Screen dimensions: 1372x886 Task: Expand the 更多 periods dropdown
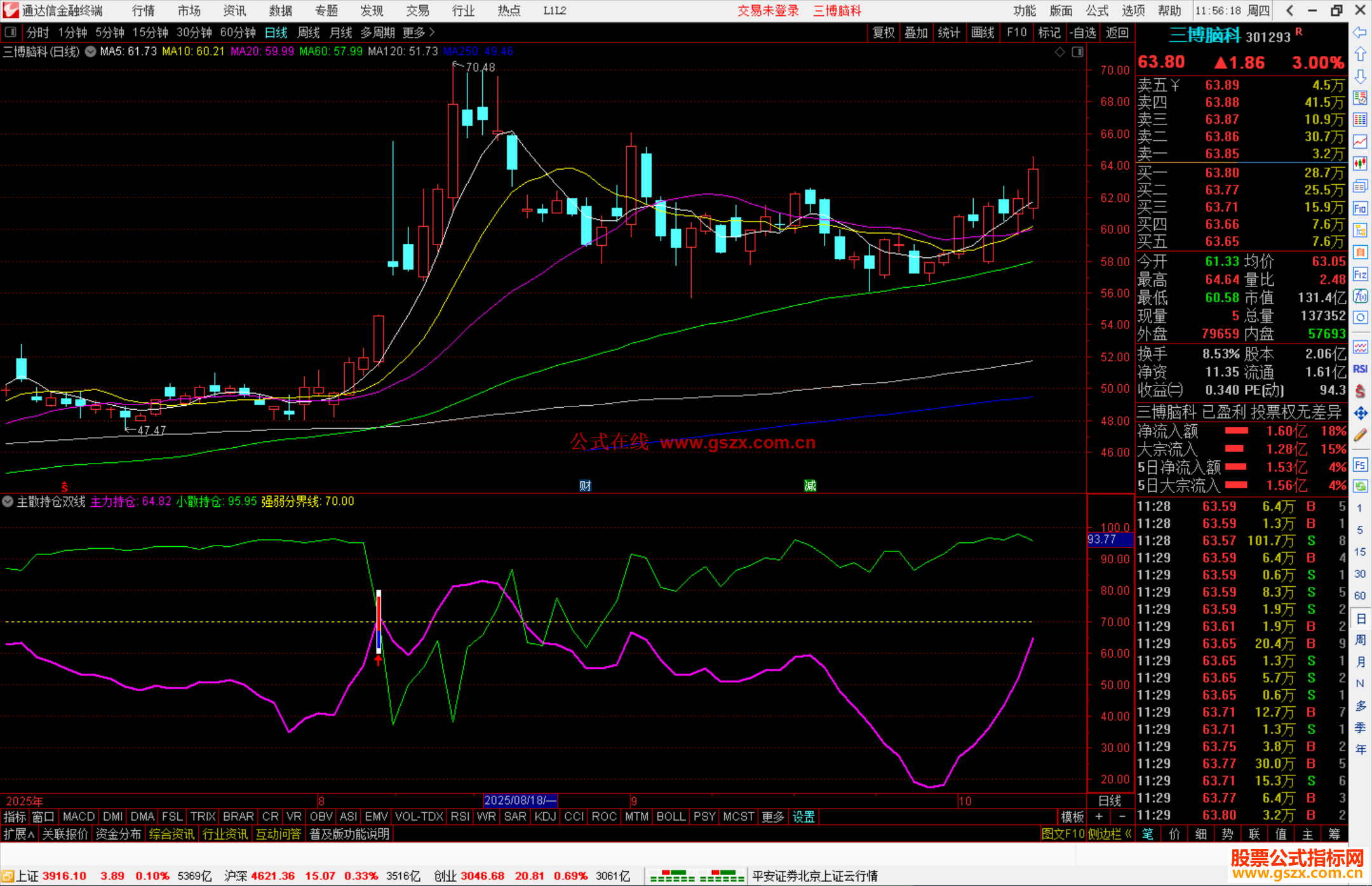[x=419, y=32]
